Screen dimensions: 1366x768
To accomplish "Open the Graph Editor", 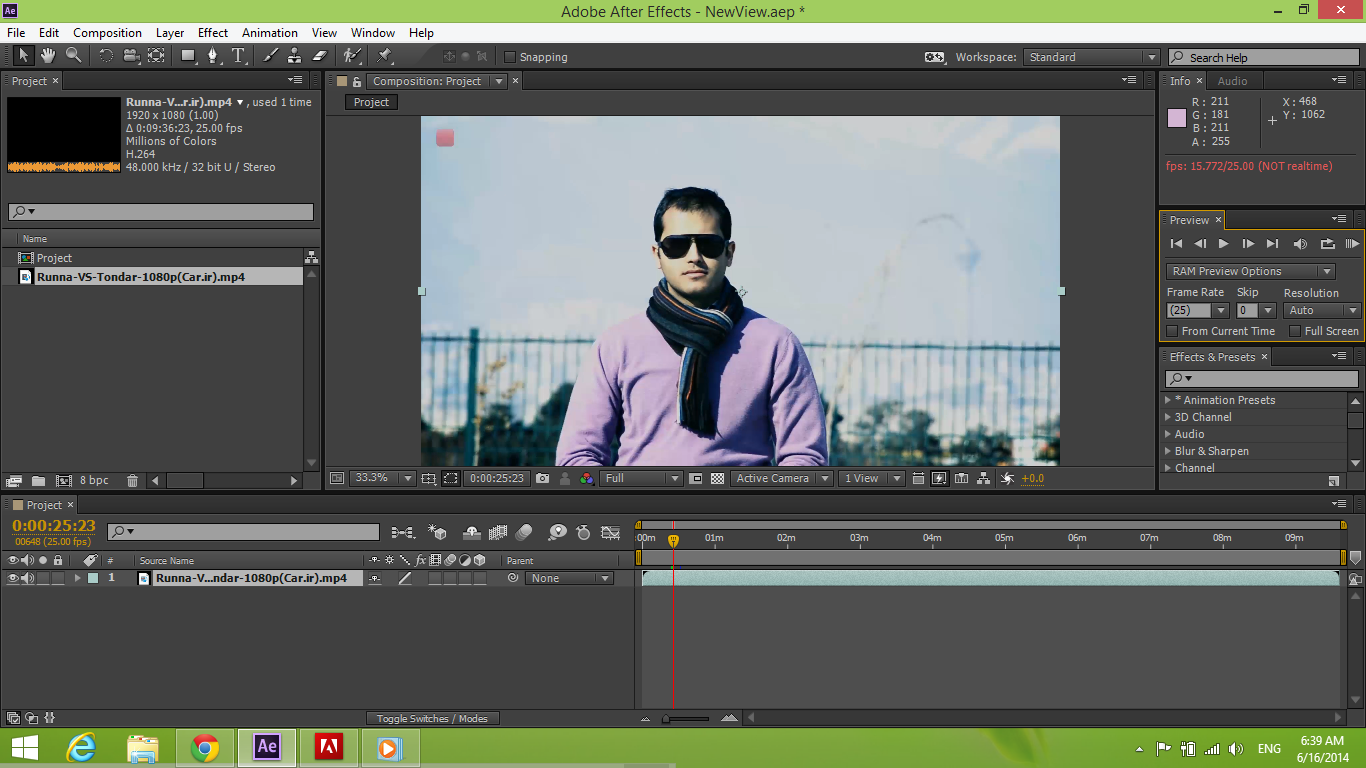I will click(x=610, y=533).
